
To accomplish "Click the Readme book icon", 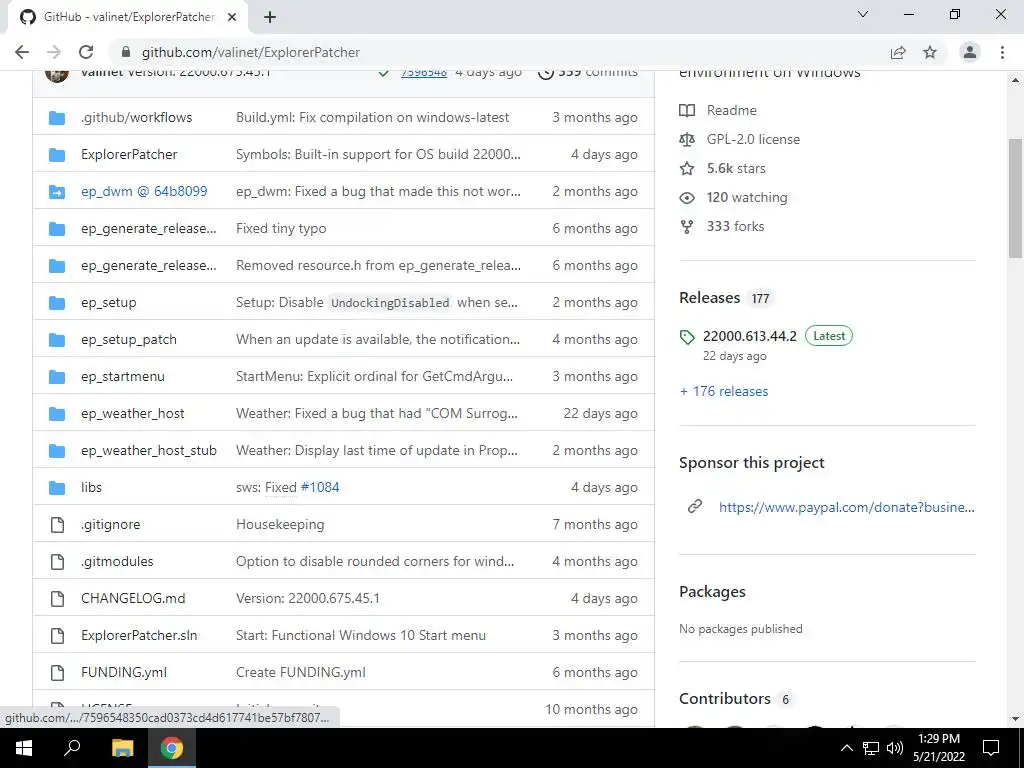I will click(687, 110).
